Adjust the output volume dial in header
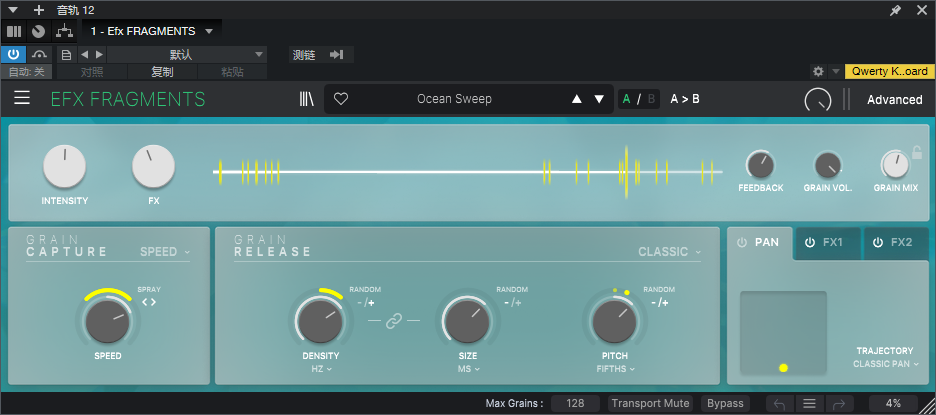 818,100
